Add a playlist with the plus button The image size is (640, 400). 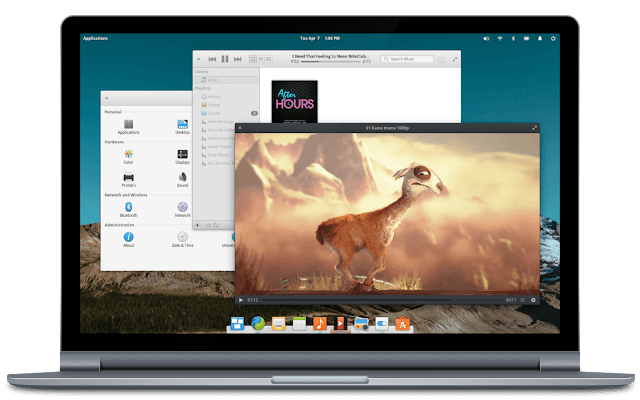(x=198, y=225)
